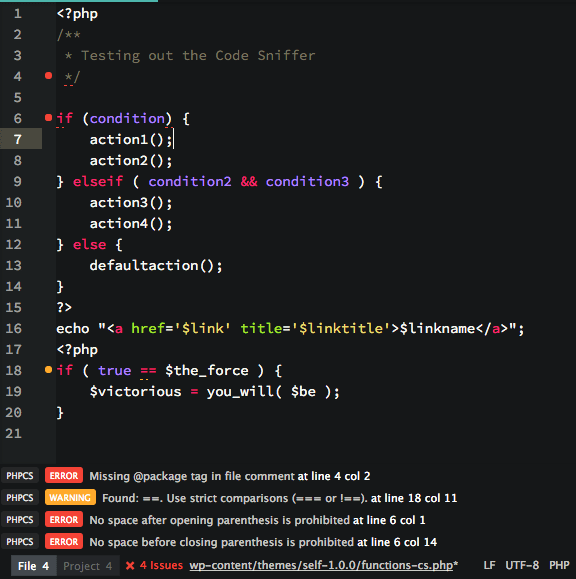Viewport: 576px width, 579px height.
Task: Click the ERROR badge for line 4 col 2
Action: (x=64, y=476)
